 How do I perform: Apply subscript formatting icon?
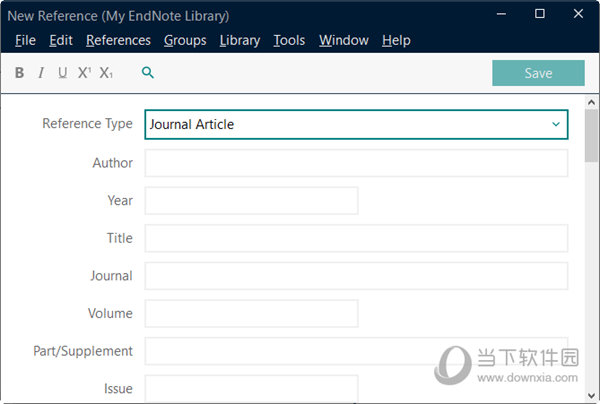106,73
